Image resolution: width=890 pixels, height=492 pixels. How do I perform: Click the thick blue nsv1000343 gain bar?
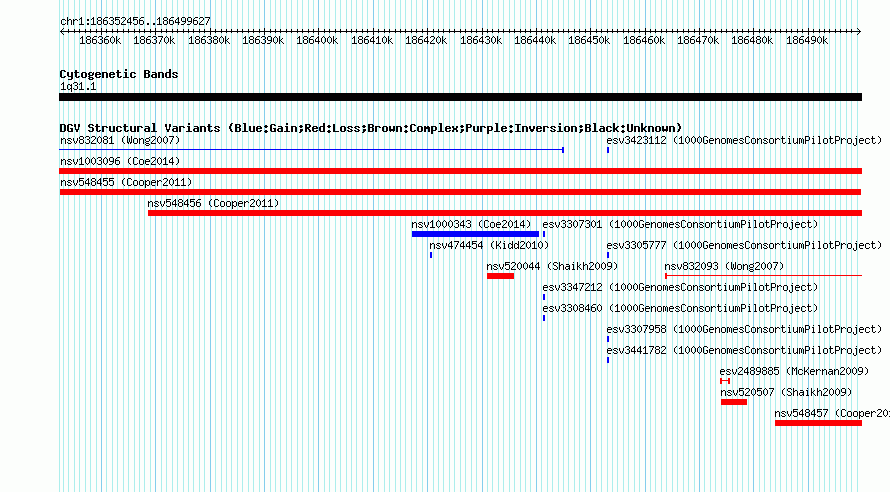[475, 234]
